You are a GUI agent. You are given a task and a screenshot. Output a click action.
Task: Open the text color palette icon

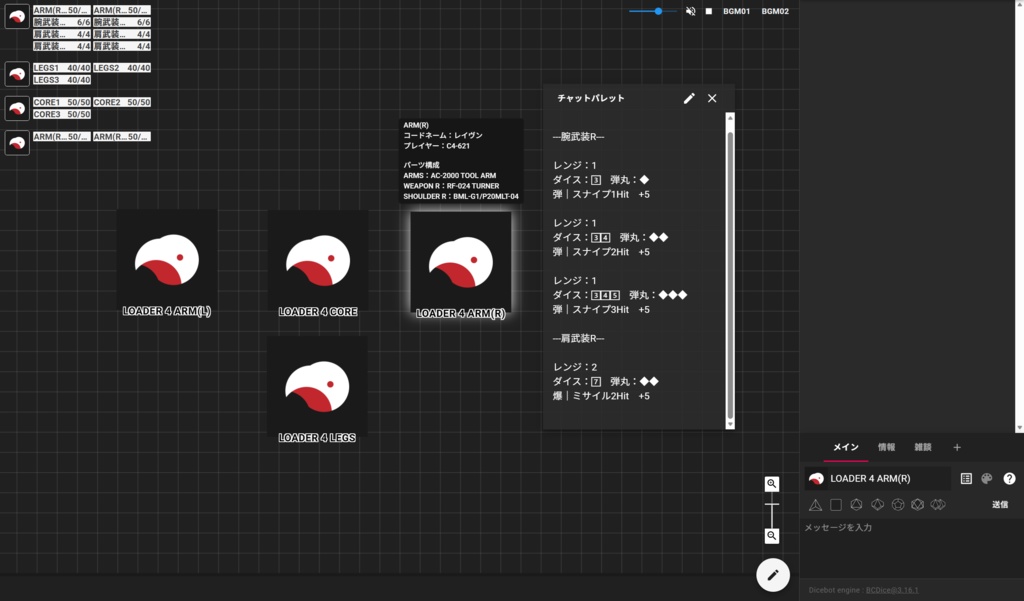pos(987,478)
